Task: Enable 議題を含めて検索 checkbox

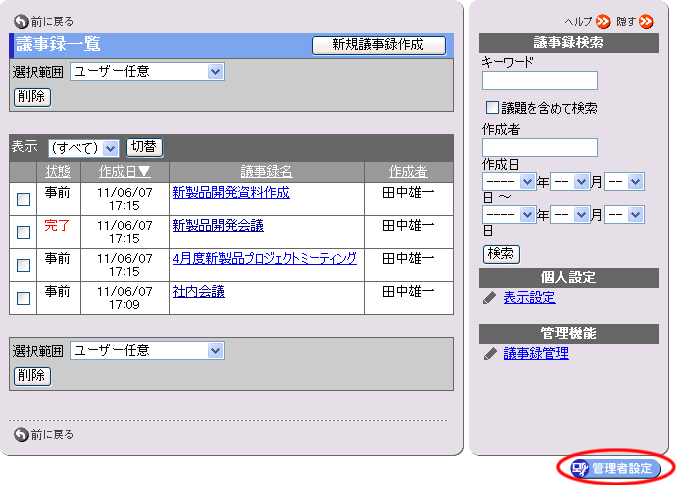Action: click(492, 107)
